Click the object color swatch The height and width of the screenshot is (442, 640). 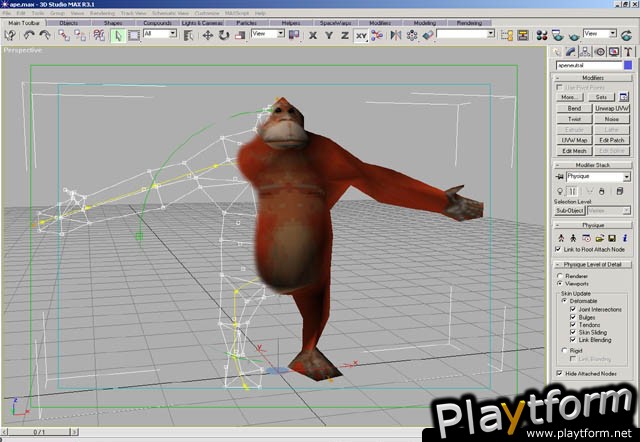coord(628,65)
